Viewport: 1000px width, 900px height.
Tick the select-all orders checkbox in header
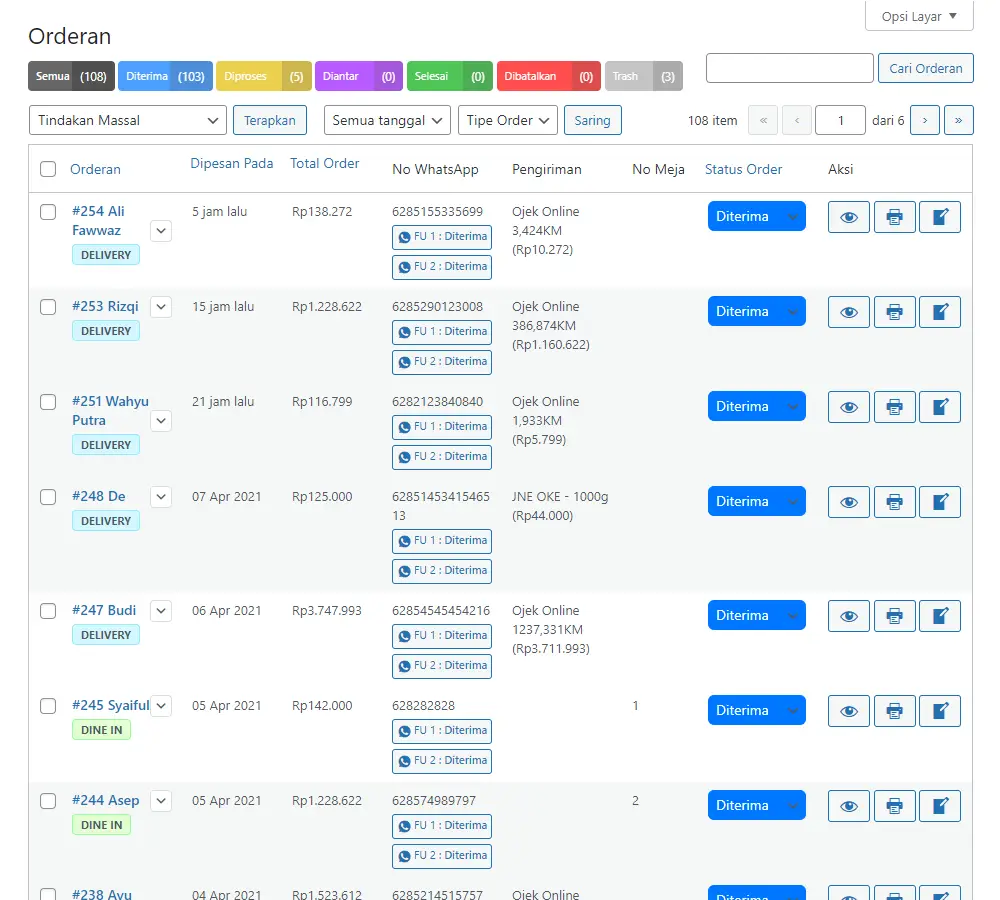click(x=48, y=169)
